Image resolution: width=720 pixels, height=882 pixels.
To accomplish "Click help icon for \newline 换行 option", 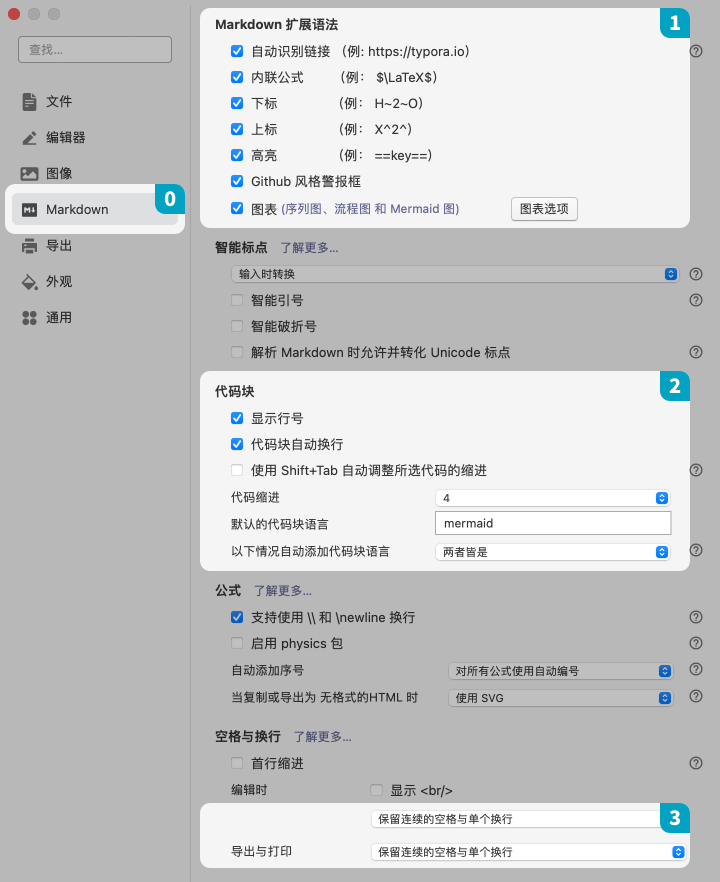I will (x=696, y=617).
